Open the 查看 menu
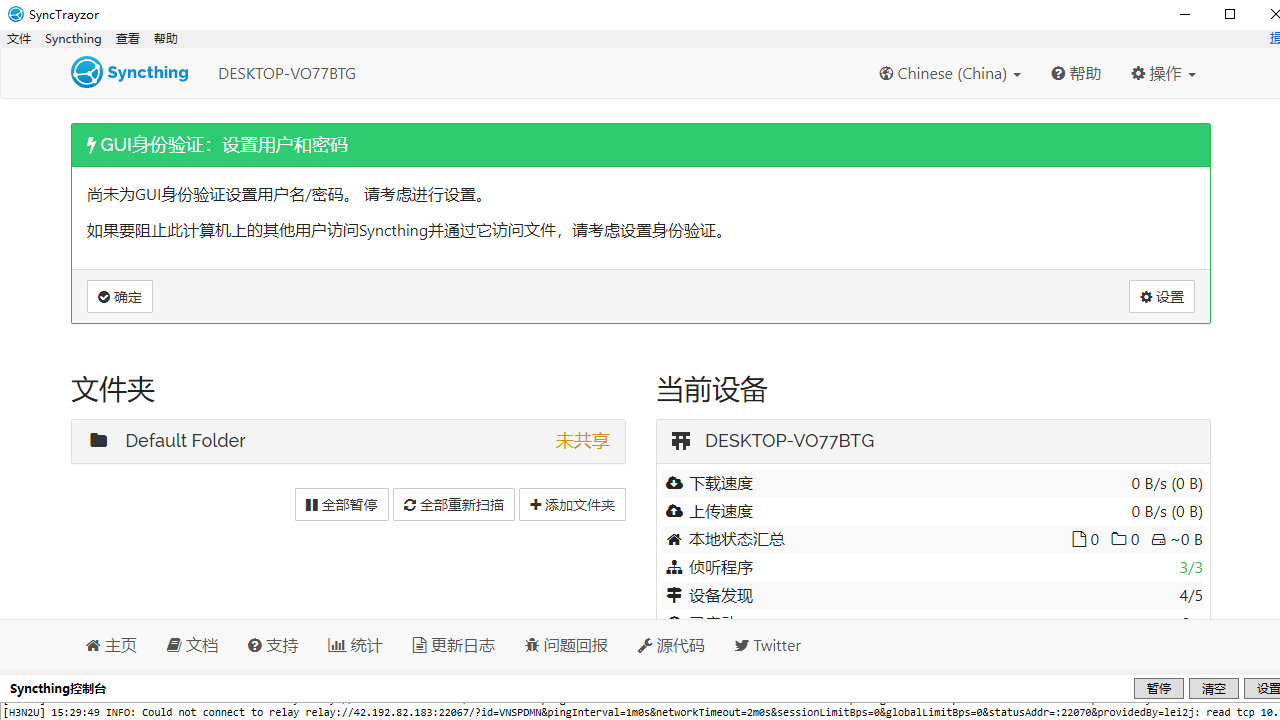This screenshot has height=720, width=1280. pyautogui.click(x=128, y=39)
